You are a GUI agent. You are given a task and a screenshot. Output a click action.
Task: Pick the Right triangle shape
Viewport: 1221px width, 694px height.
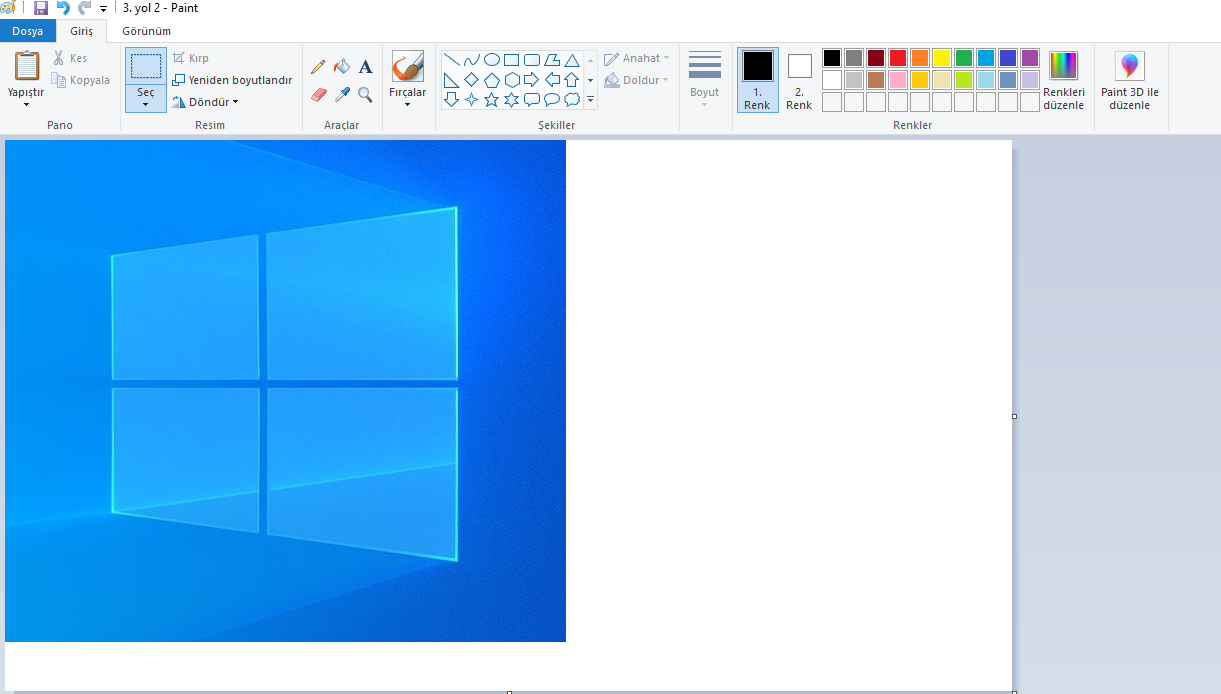(x=451, y=80)
